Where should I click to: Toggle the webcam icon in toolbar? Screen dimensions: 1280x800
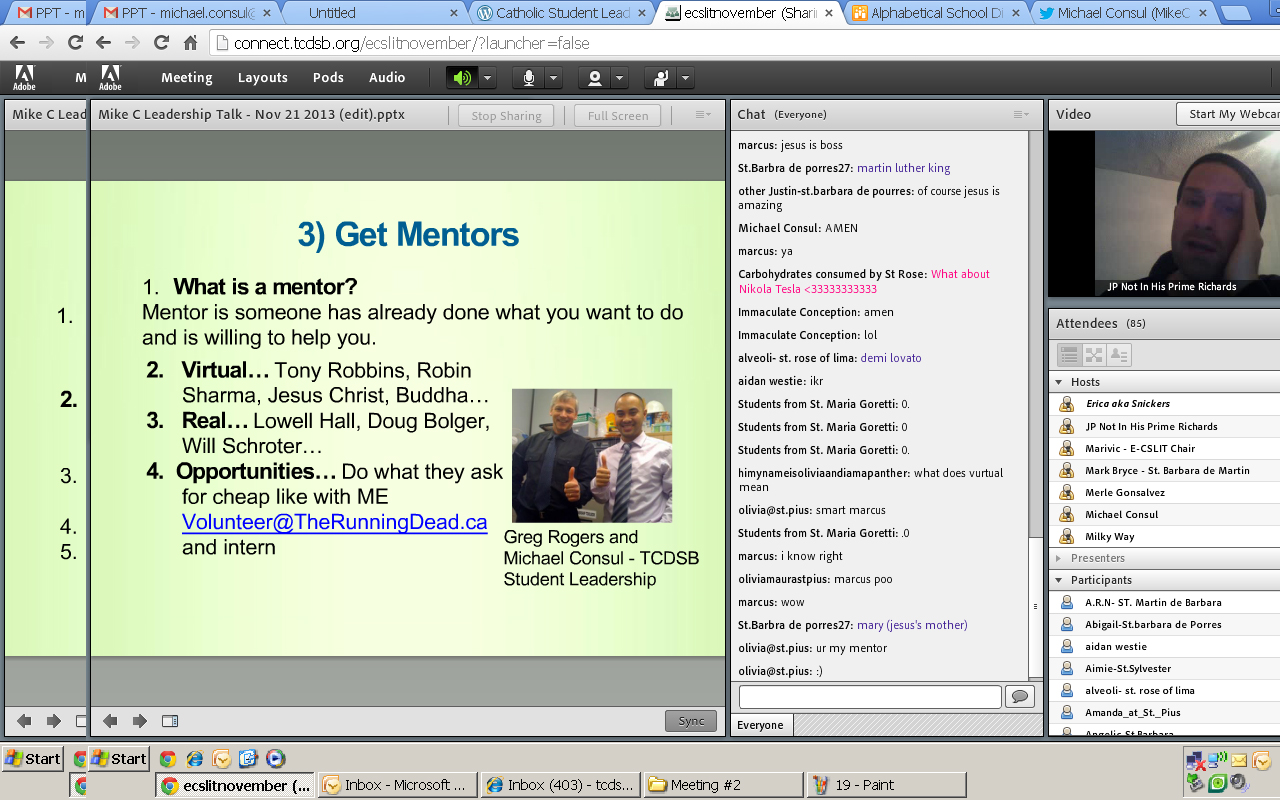pos(595,78)
